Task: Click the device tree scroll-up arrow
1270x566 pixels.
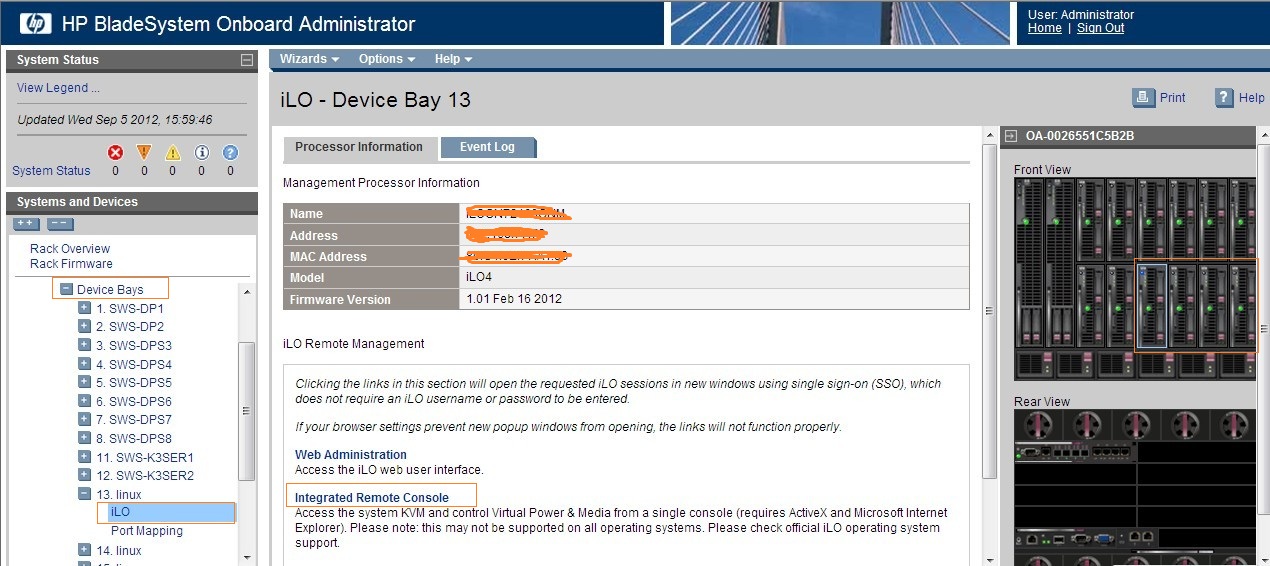Action: tap(247, 291)
